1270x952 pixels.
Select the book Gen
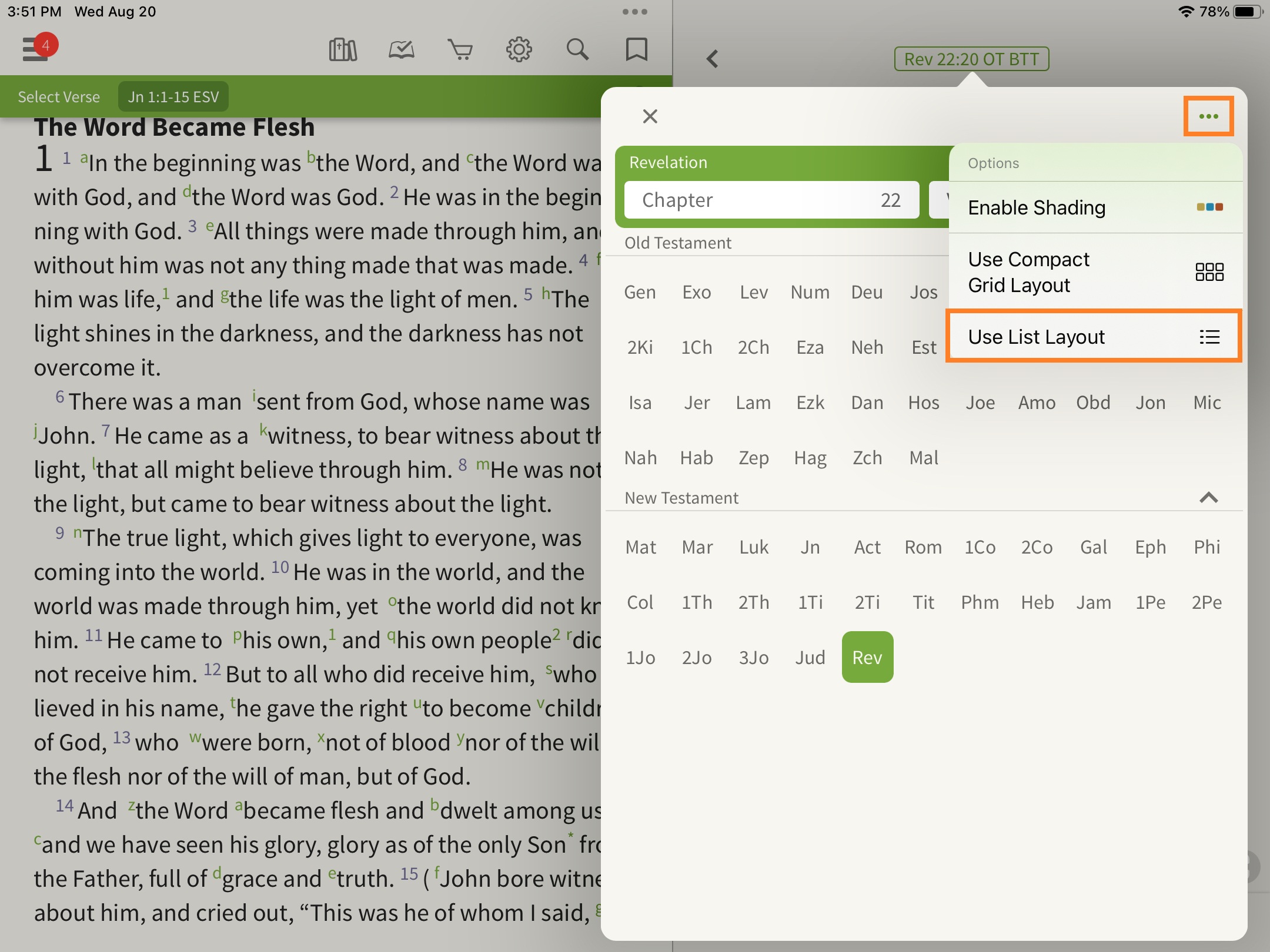pos(640,292)
